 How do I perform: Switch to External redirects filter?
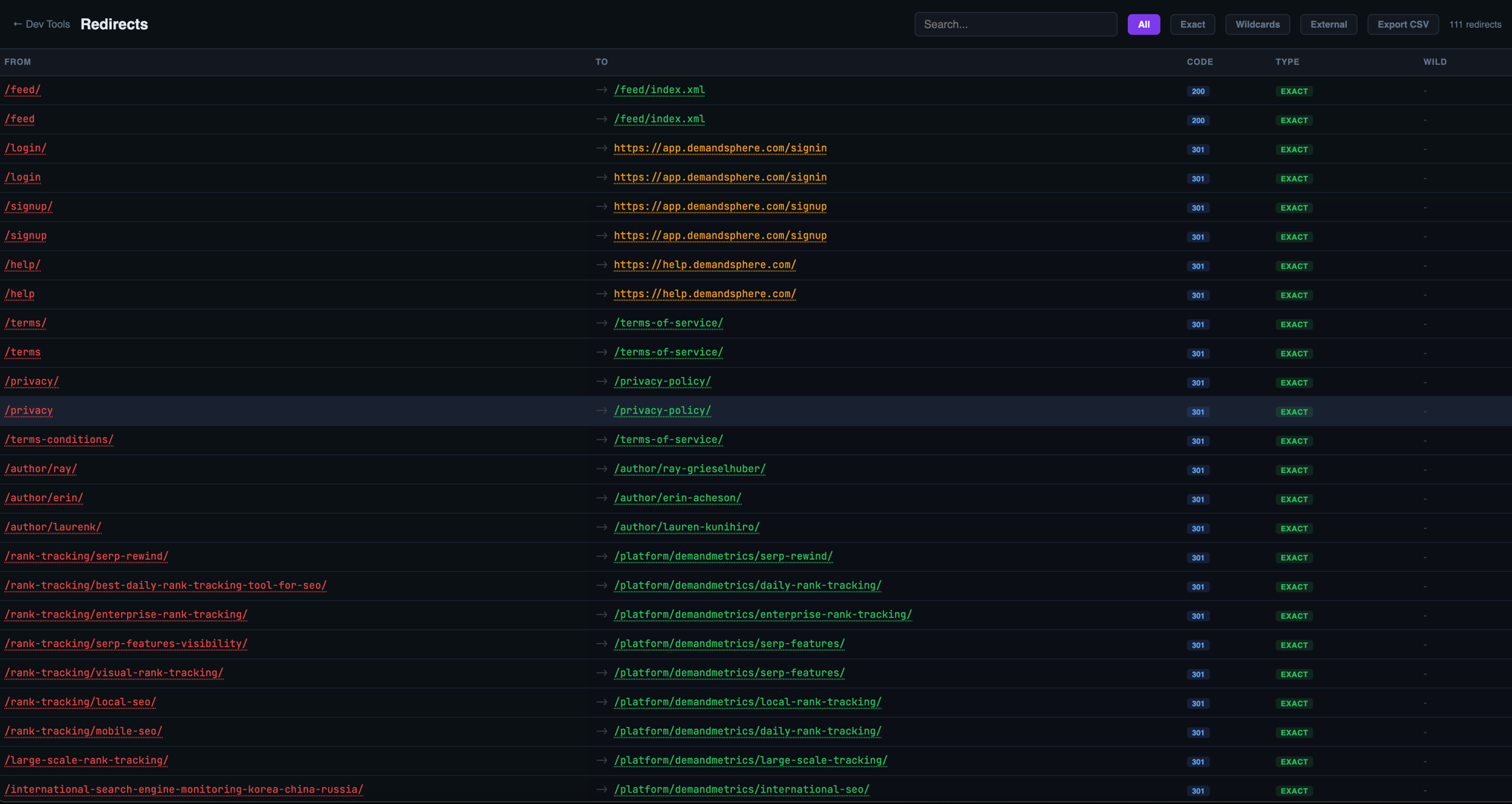(1328, 24)
